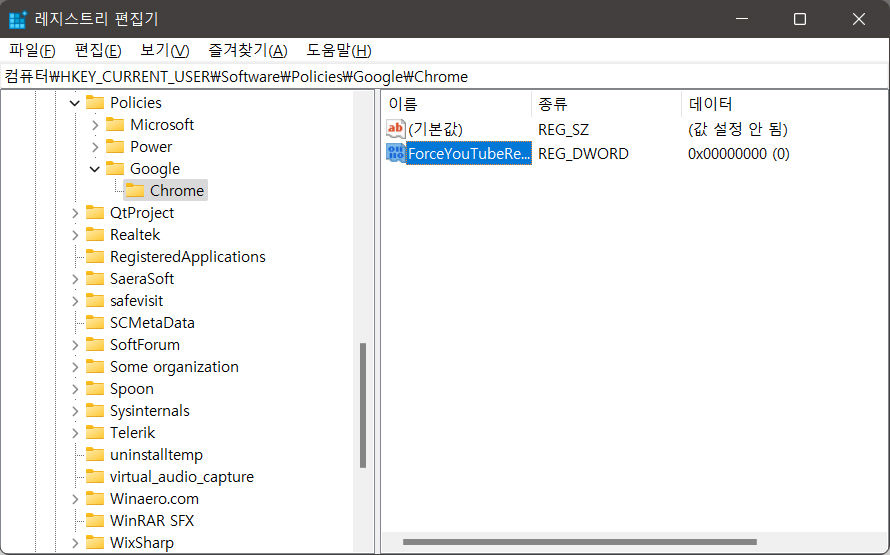
Task: Collapse the Google key
Action: click(x=95, y=169)
